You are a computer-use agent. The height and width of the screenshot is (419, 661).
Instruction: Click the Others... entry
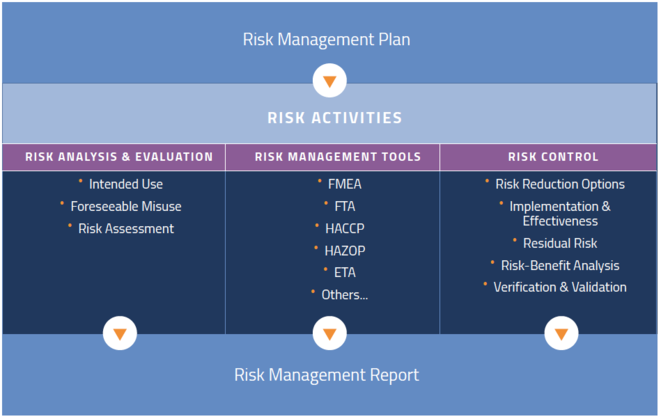tap(344, 294)
